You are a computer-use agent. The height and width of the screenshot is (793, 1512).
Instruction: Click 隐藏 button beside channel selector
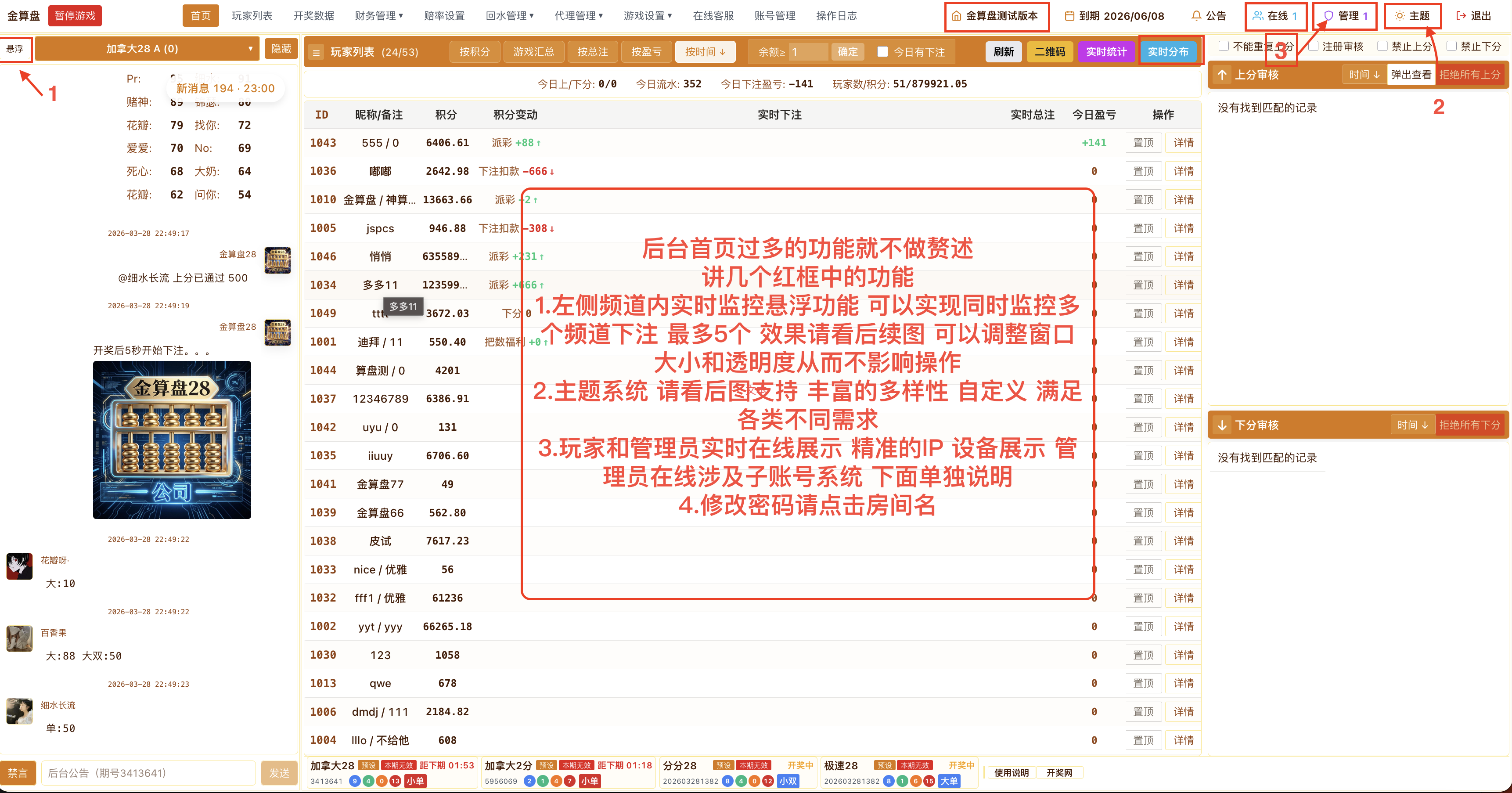tap(281, 49)
